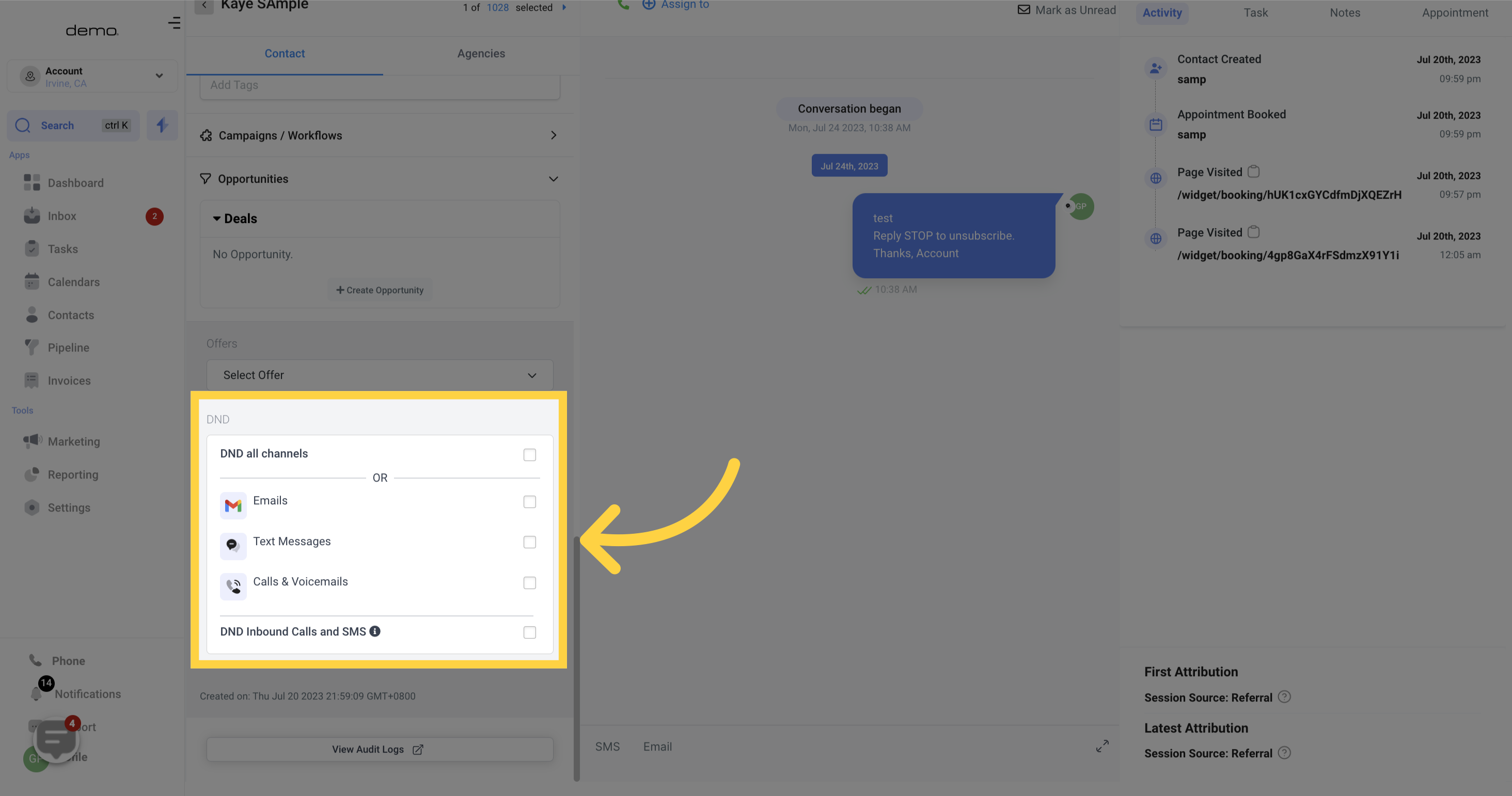The height and width of the screenshot is (796, 1512).
Task: Switch to the Agencies tab
Action: coord(481,53)
